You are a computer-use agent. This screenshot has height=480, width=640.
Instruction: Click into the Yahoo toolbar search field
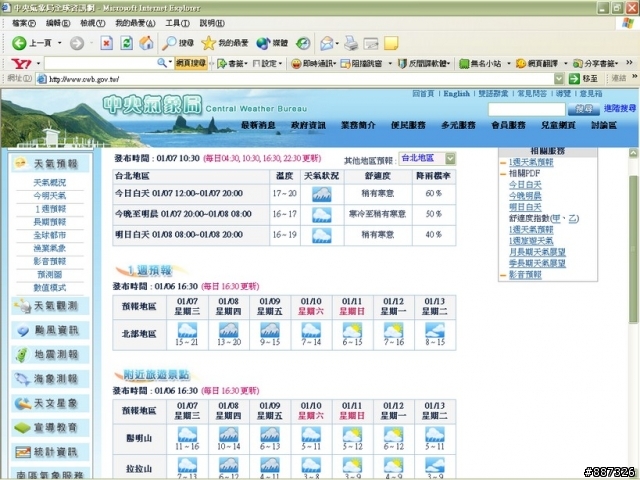pyautogui.click(x=100, y=63)
